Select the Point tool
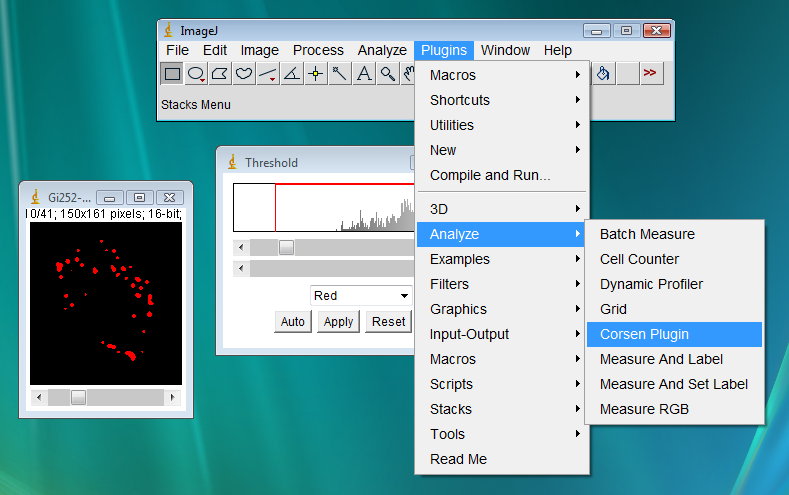 (x=315, y=74)
